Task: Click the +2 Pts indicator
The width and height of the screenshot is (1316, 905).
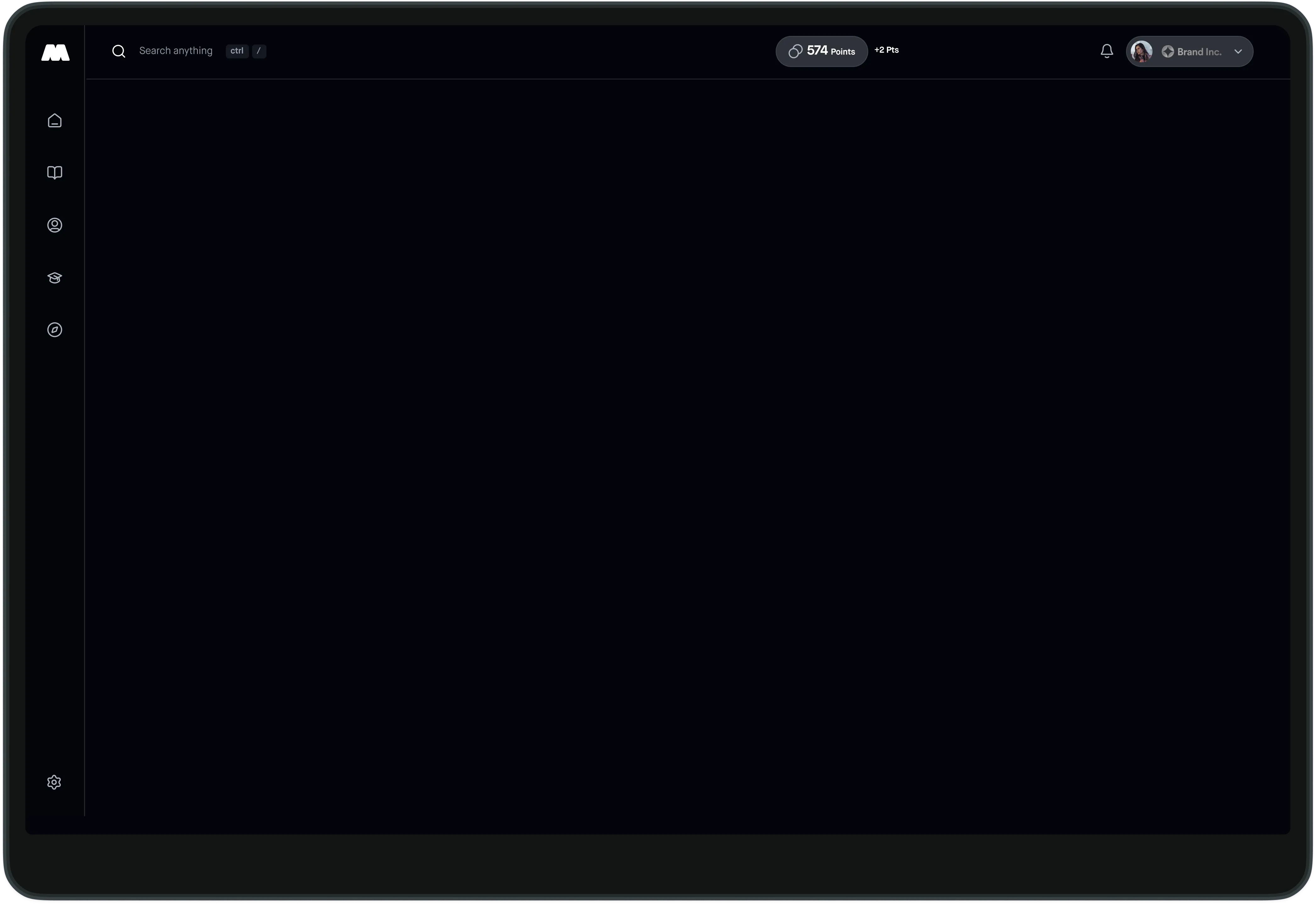Action: click(886, 50)
